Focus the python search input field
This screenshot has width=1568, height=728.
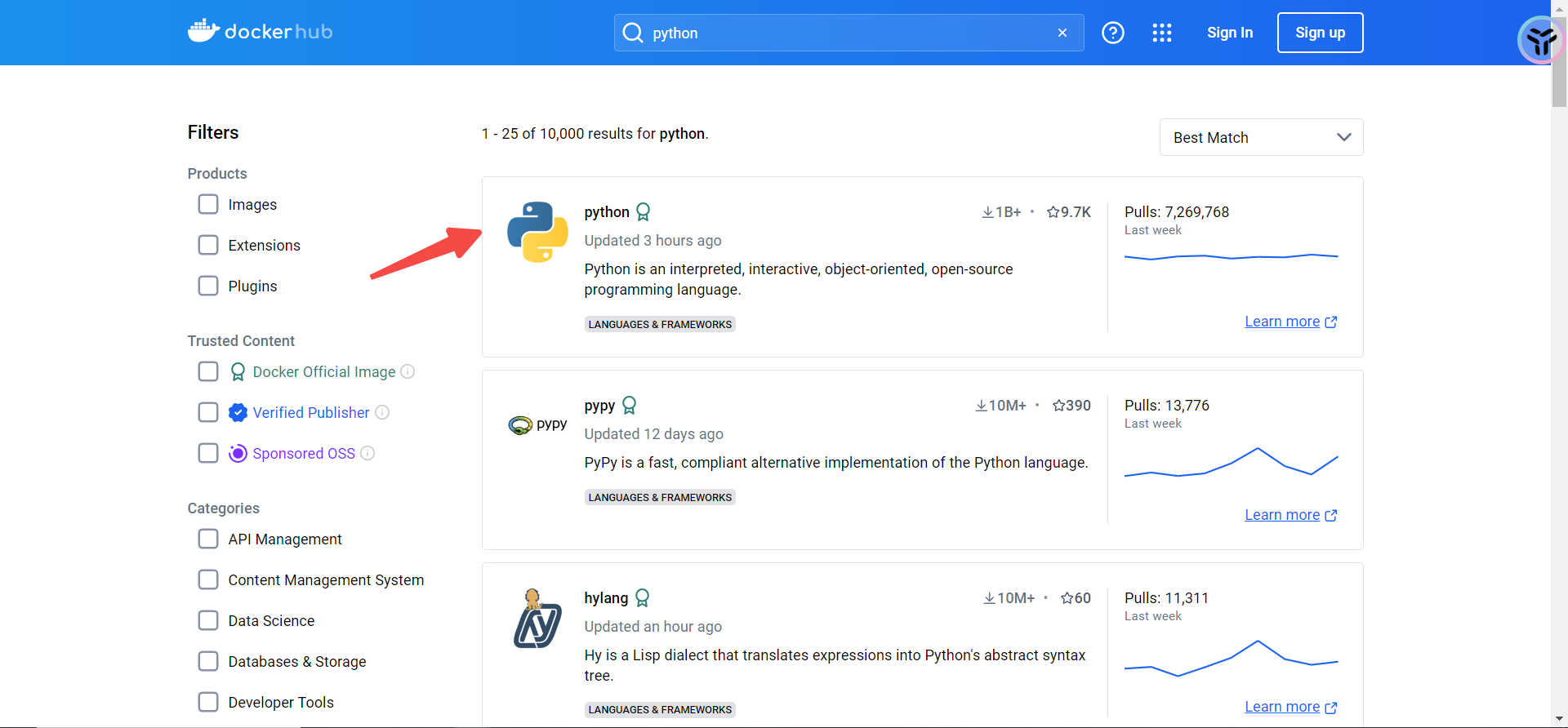click(849, 33)
